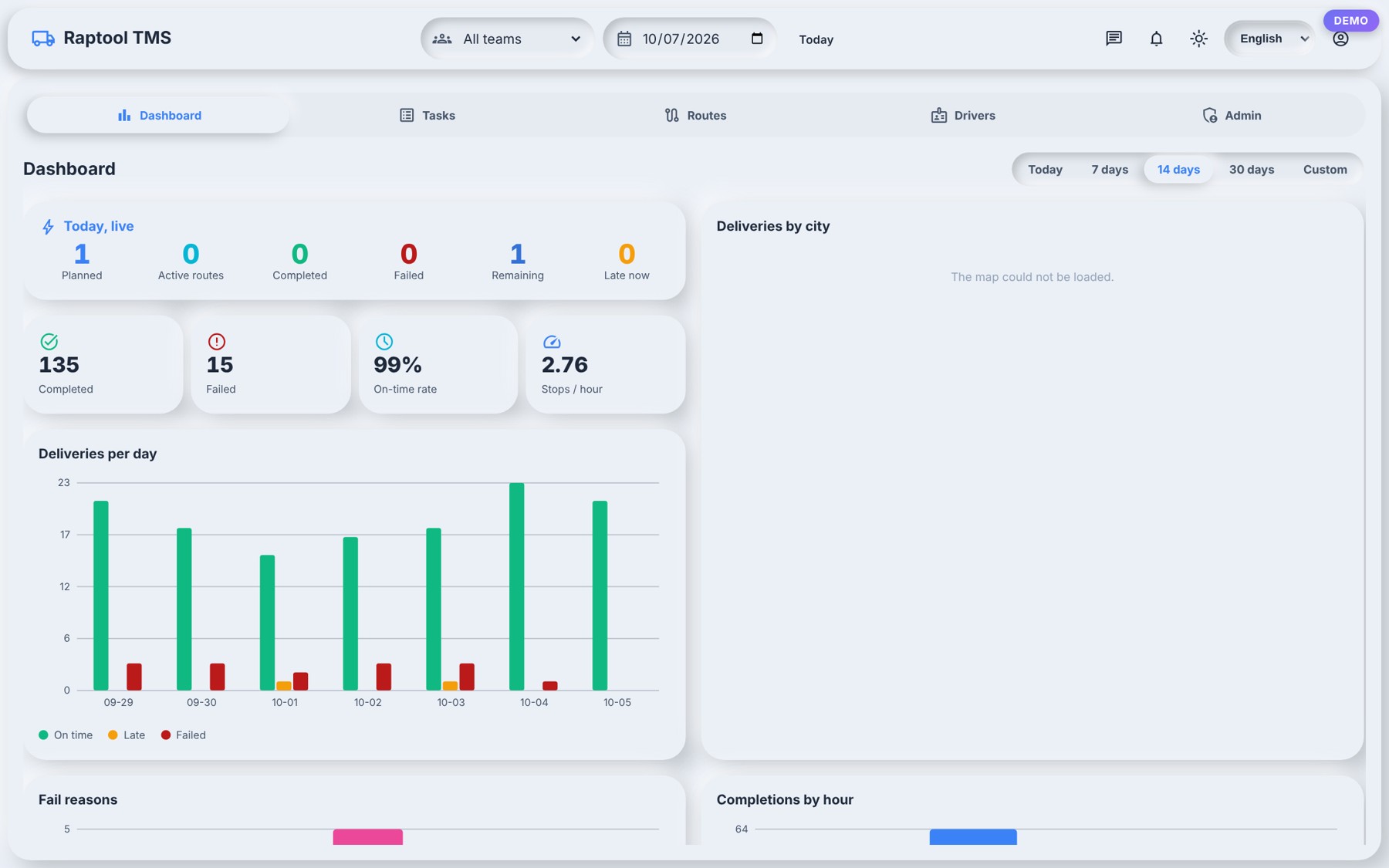1389x868 pixels.
Task: Click the Active routes count
Action: pyautogui.click(x=191, y=261)
